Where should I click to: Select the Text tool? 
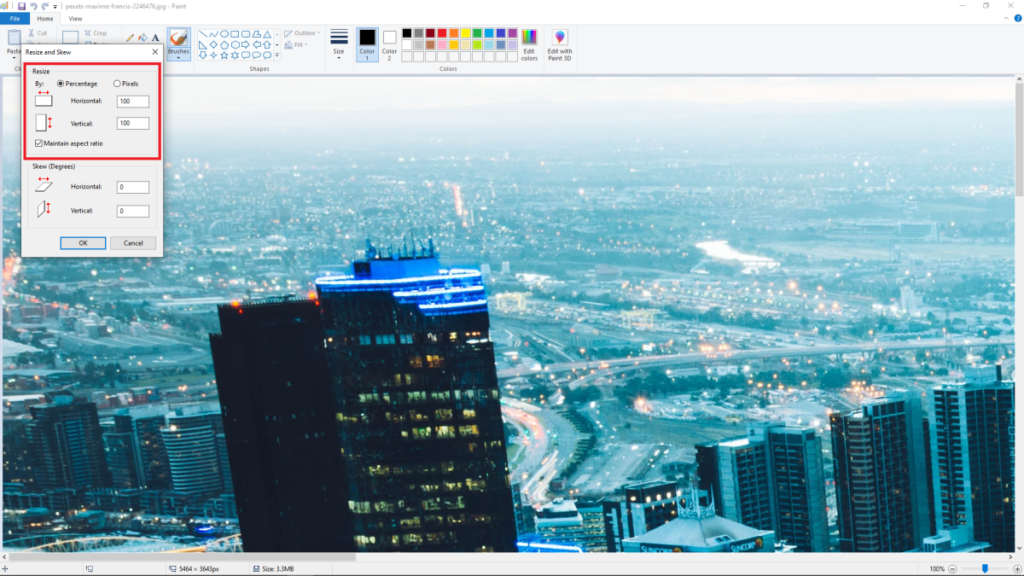tap(155, 38)
